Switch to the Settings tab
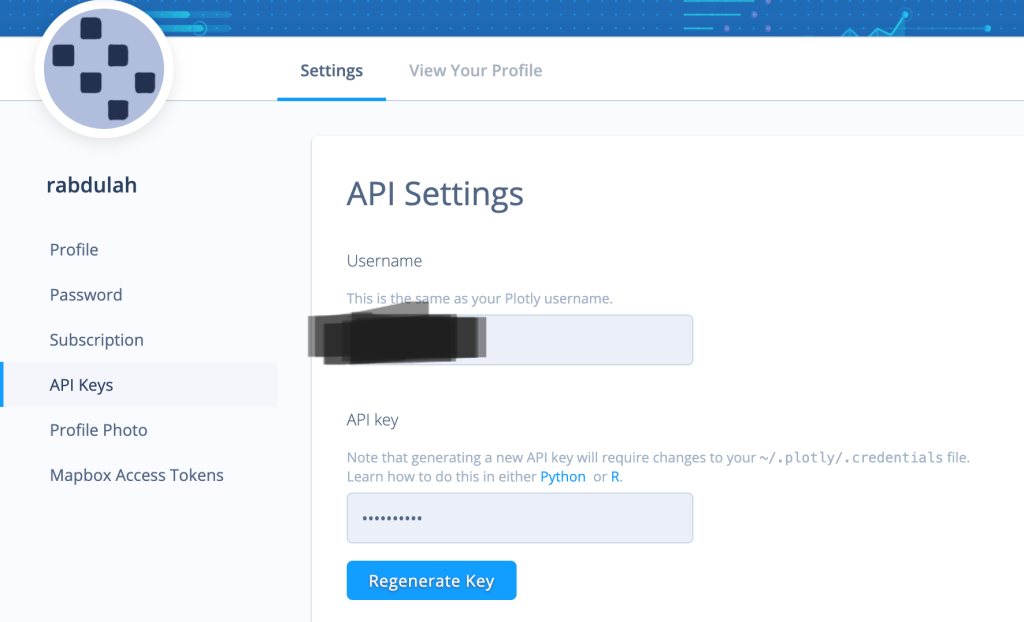This screenshot has height=622, width=1024. coord(331,71)
